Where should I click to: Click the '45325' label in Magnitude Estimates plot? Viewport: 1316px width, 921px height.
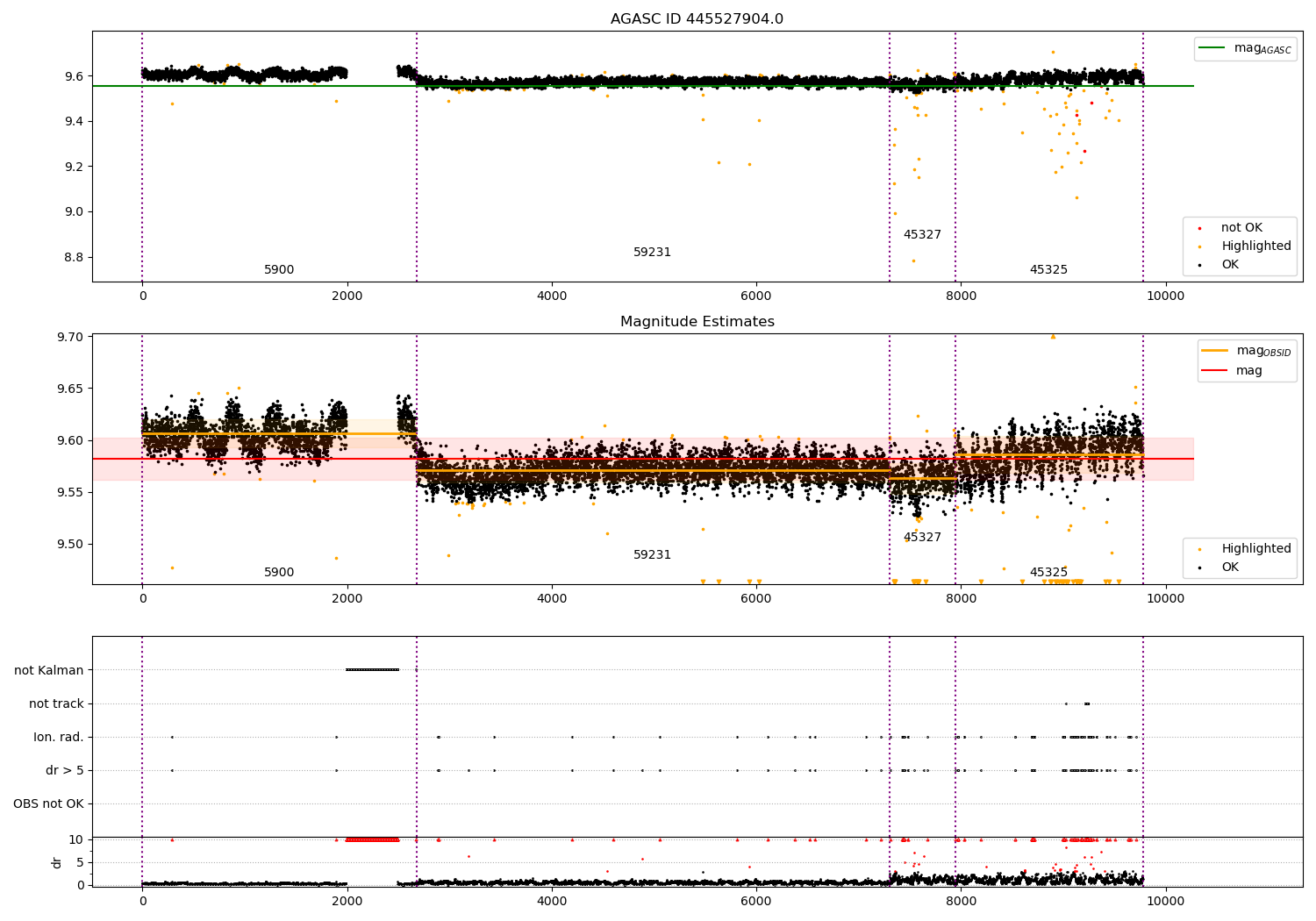(1048, 572)
